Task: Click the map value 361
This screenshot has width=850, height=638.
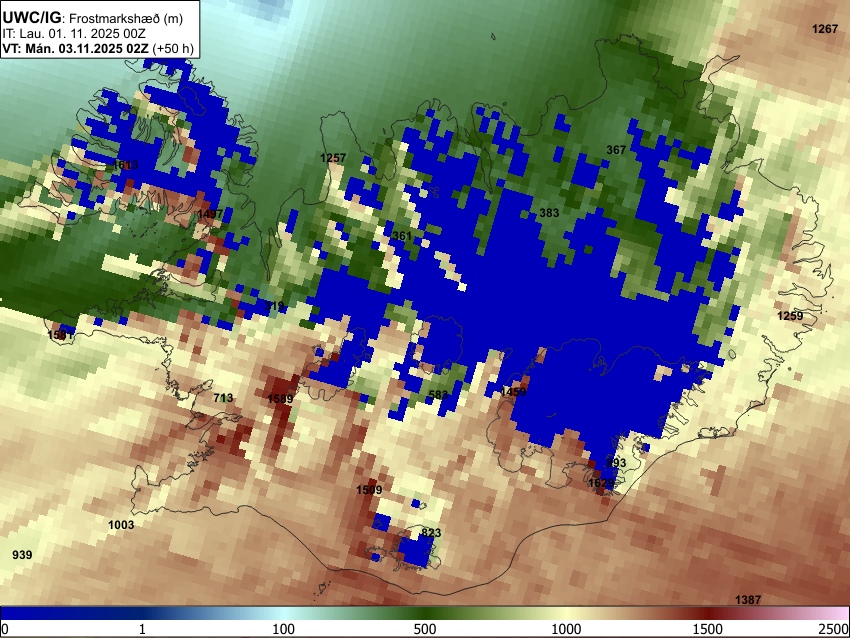Action: click(402, 236)
